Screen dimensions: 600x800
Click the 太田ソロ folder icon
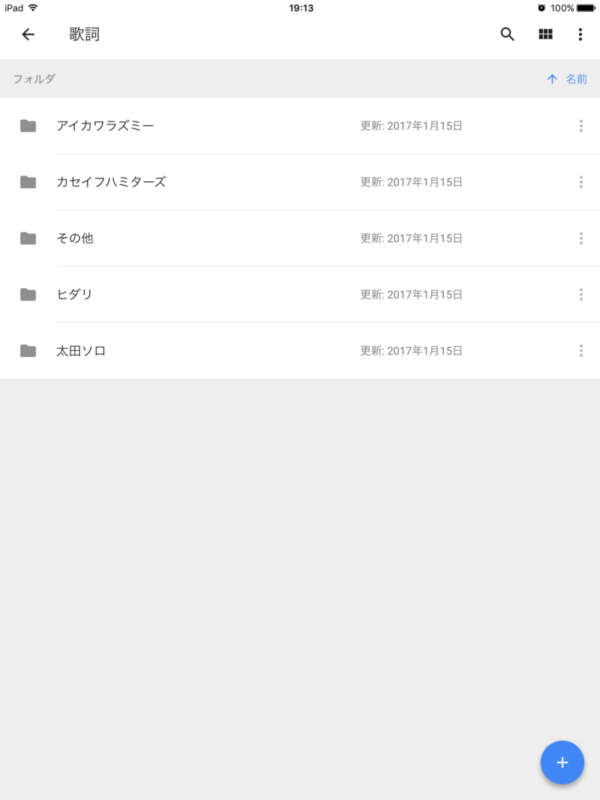[28, 351]
